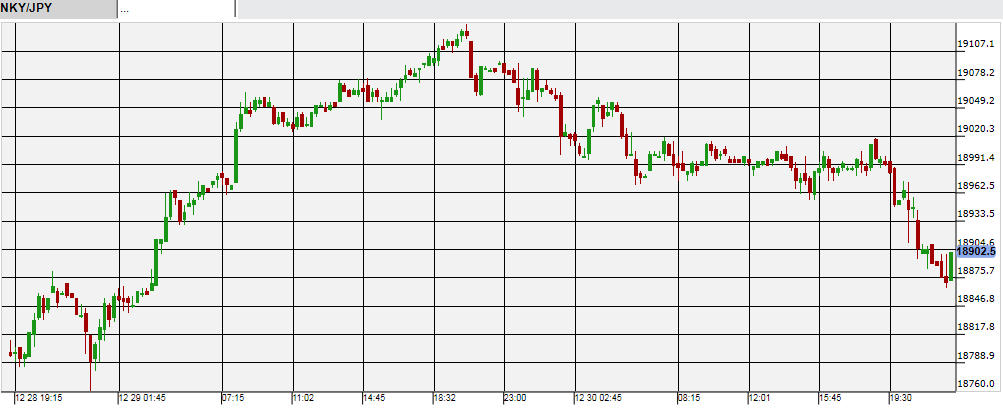Click the 19:30 time axis label
The width and height of the screenshot is (1003, 417).
pos(901,398)
